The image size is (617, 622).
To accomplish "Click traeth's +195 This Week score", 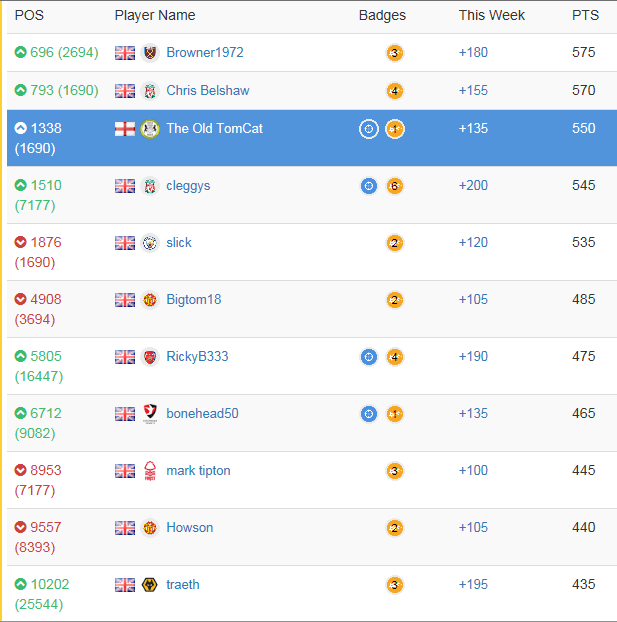I will pos(473,585).
